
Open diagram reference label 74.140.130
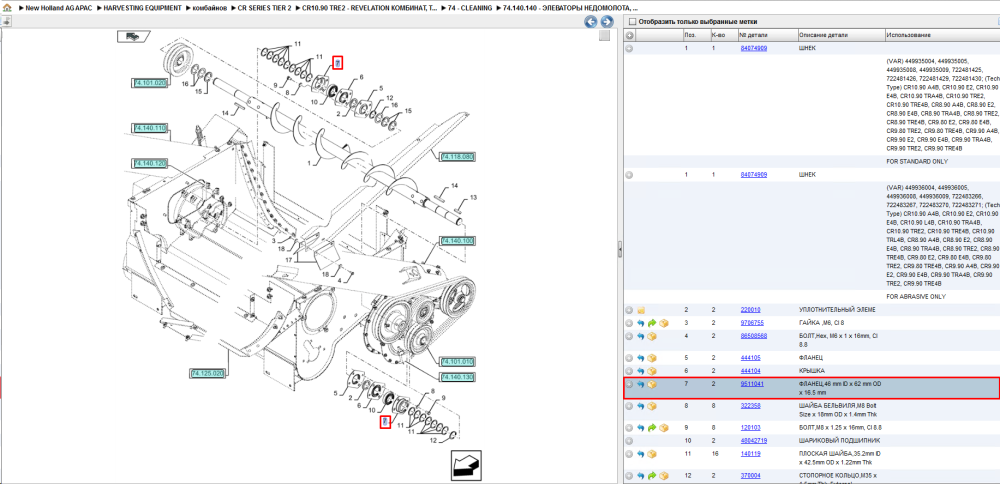(457, 378)
